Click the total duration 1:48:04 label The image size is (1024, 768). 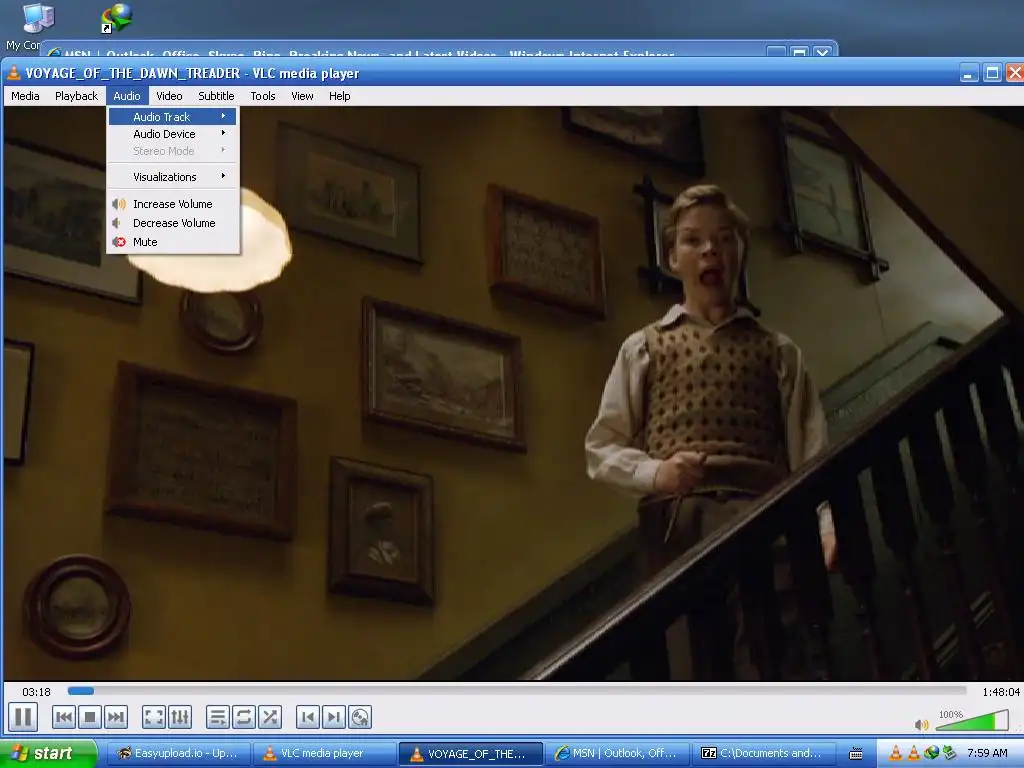1000,692
